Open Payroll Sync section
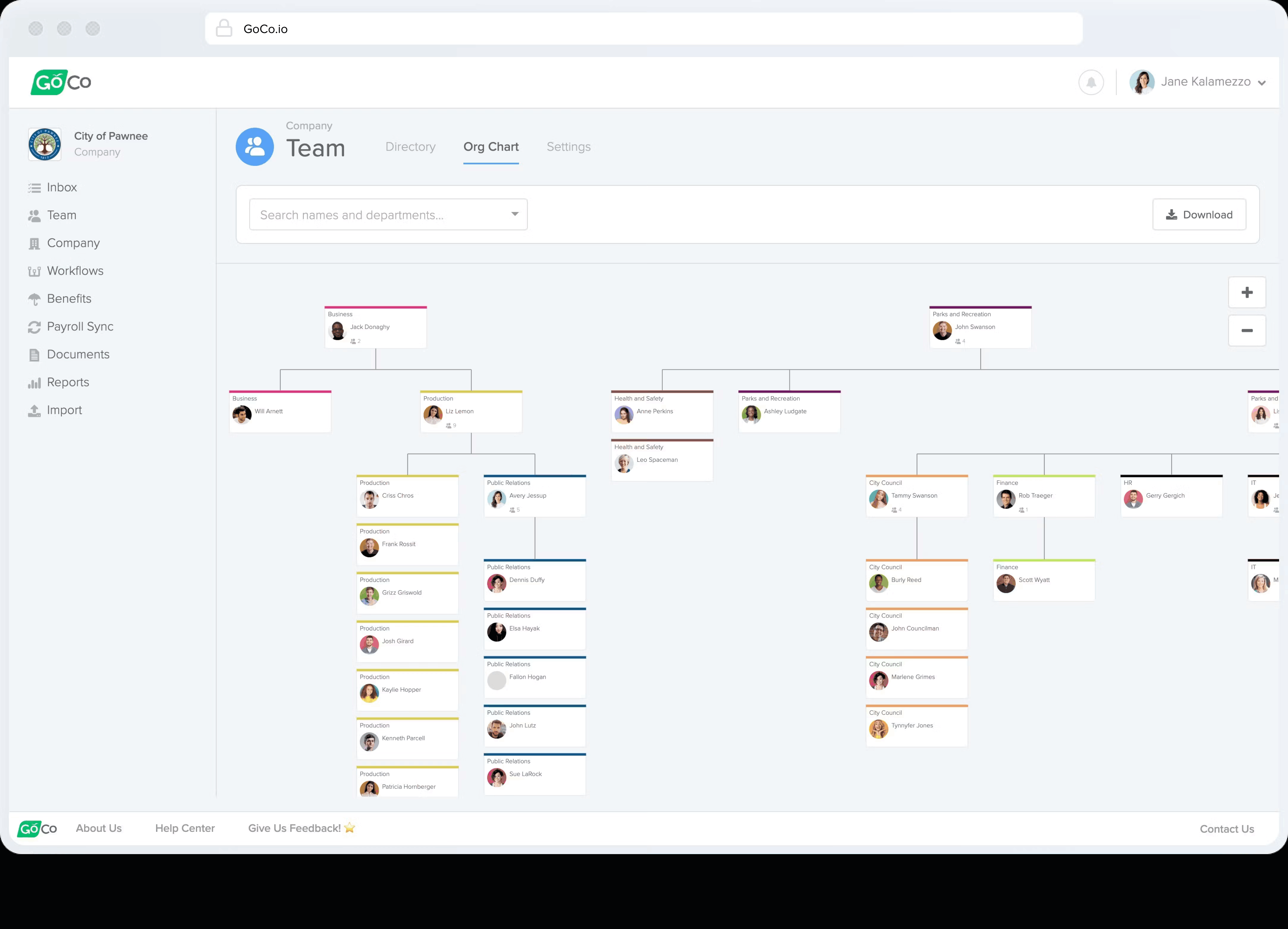 [80, 326]
